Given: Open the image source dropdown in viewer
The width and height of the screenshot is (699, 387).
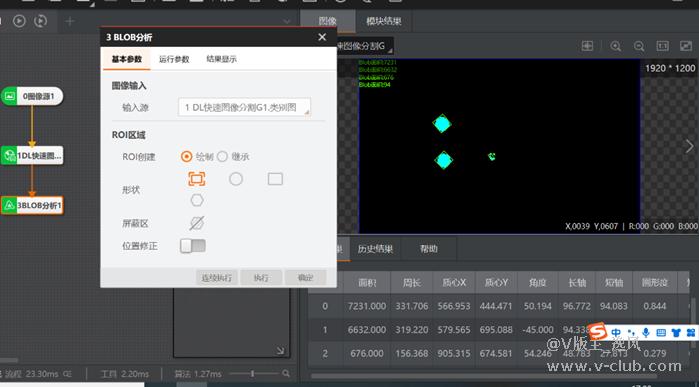Looking at the screenshot, I should [x=366, y=46].
